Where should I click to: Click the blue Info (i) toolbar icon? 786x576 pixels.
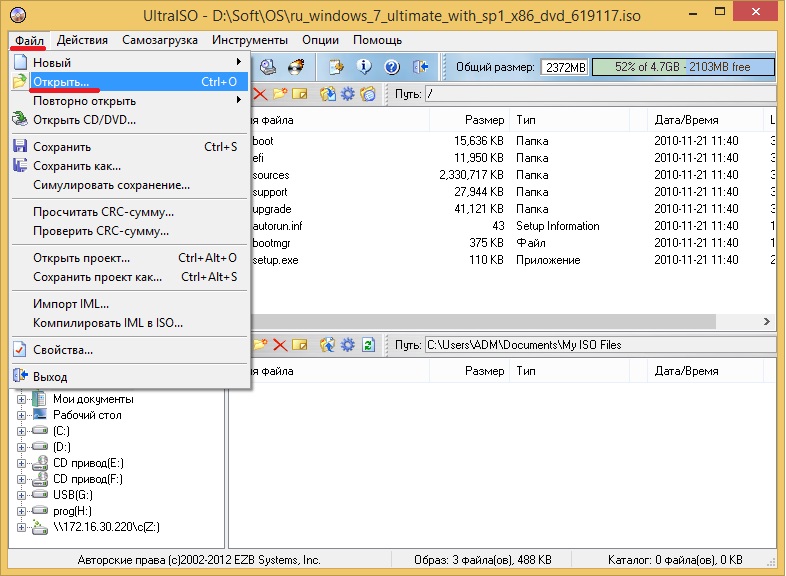(364, 67)
